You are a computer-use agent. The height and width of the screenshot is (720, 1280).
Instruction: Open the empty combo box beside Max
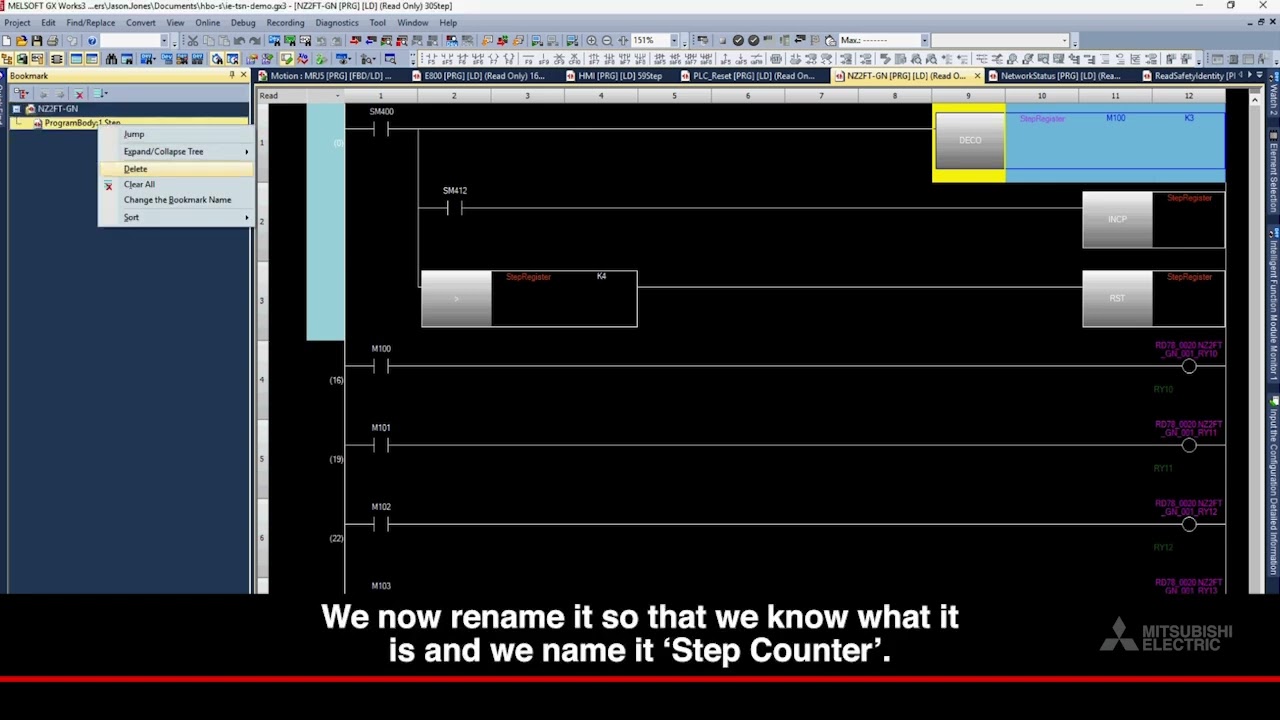click(x=1001, y=41)
